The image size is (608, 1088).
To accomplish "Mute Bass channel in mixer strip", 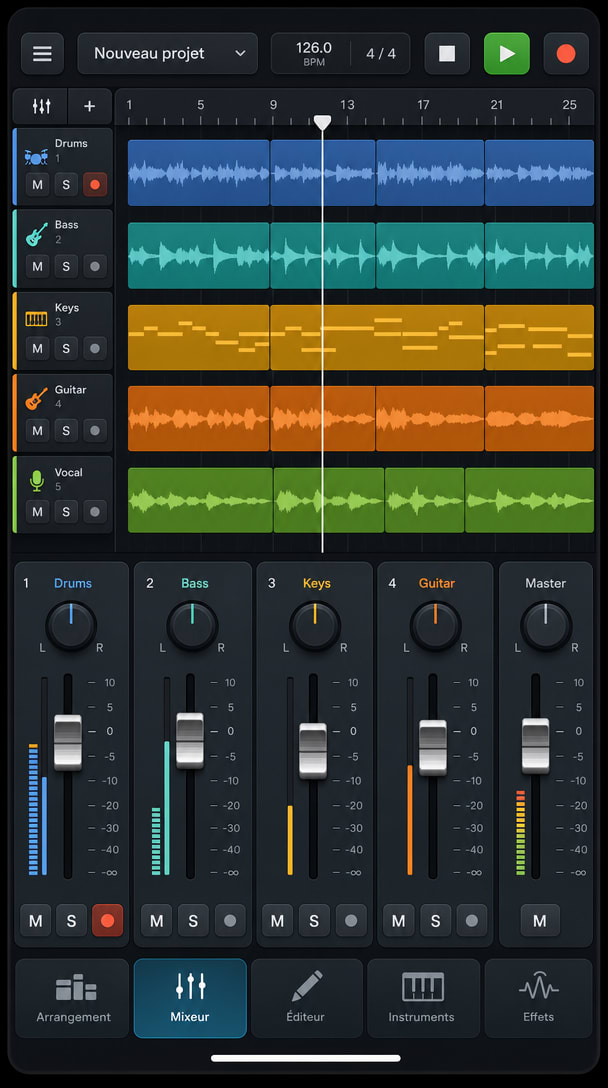I will 157,921.
